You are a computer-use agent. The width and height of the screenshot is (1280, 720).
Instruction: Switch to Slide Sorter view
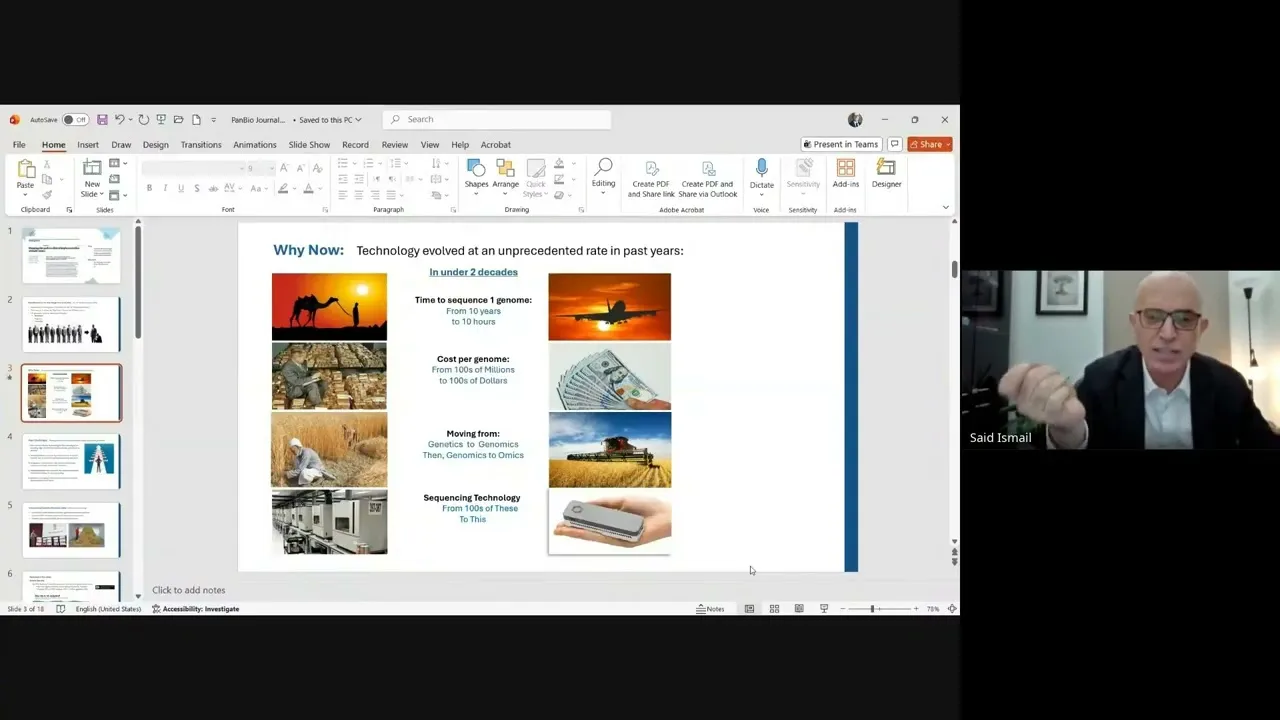(x=774, y=609)
